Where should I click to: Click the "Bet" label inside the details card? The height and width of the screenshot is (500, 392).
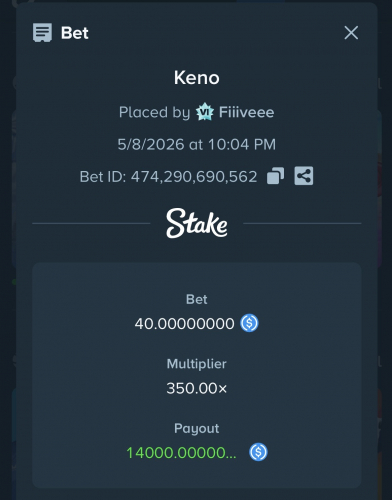pos(197,299)
